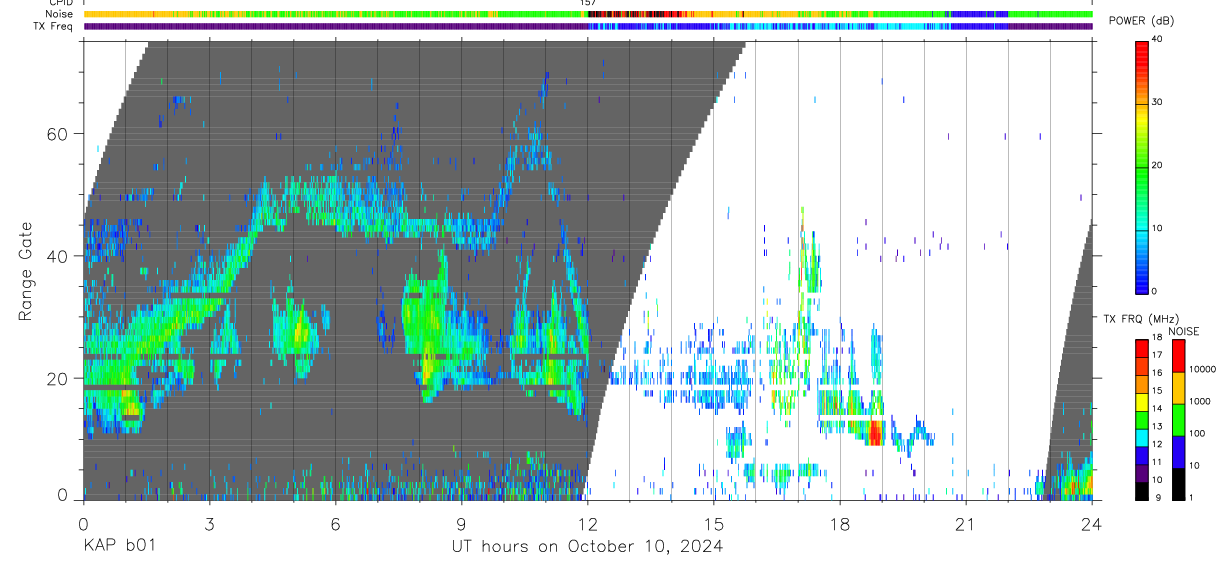Click the blue segment of the NOISE legend

pyautogui.click(x=1179, y=452)
